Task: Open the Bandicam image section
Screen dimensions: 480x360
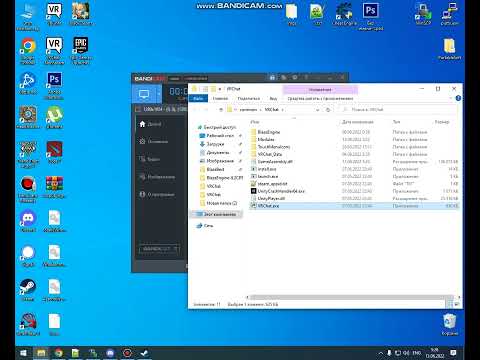Action: pos(157,177)
